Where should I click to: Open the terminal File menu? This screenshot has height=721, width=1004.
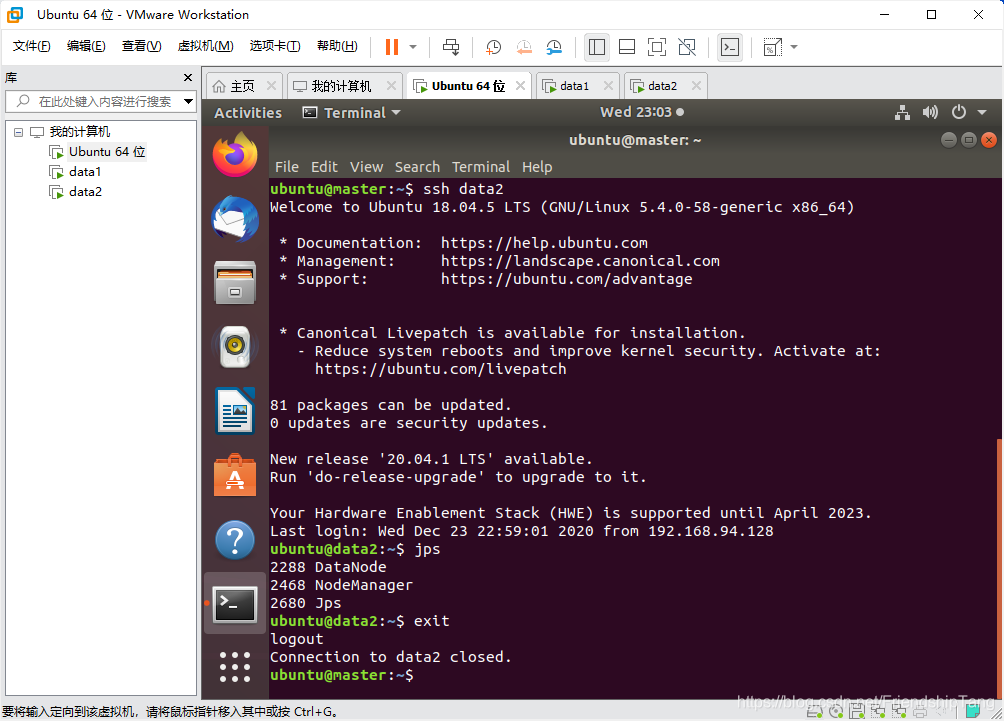point(287,167)
